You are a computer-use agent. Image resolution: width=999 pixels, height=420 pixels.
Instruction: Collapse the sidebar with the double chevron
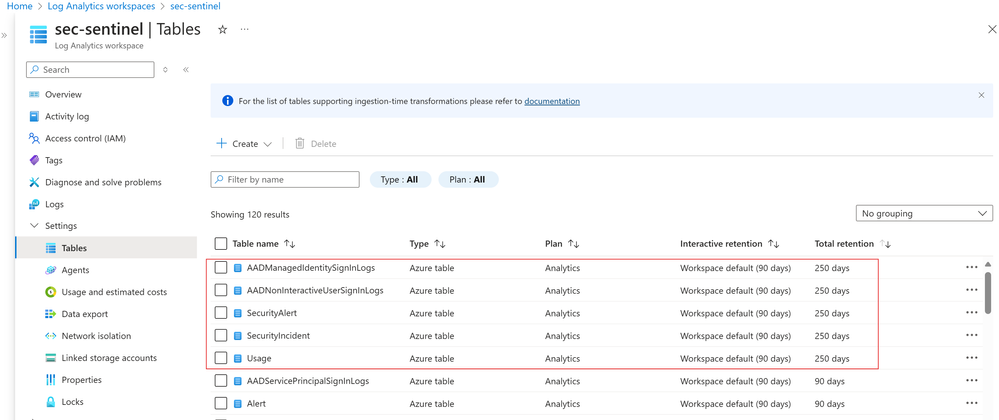tap(186, 69)
